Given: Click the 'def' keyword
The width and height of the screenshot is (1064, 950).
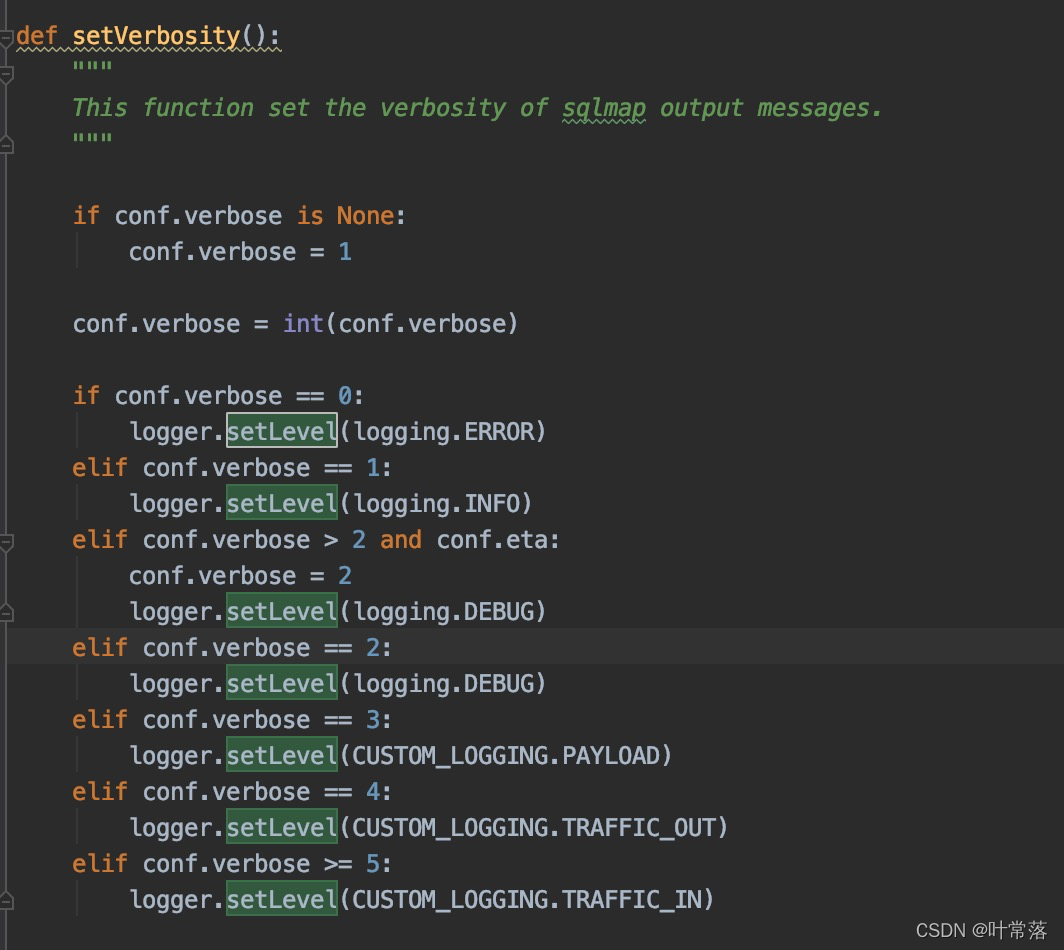Looking at the screenshot, I should (37, 36).
